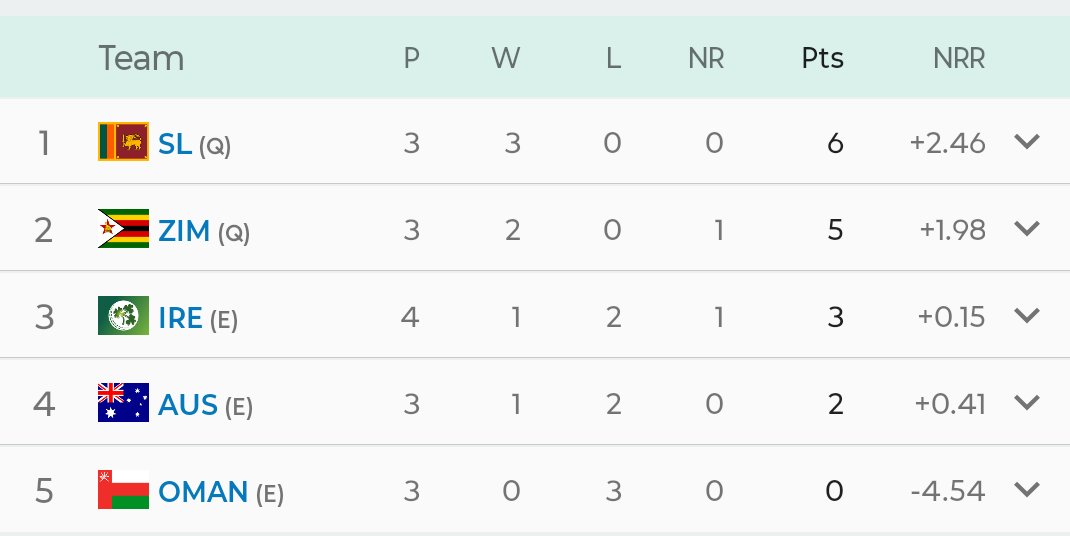This screenshot has width=1070, height=536.
Task: Expand the IRE row chevron
Action: click(1027, 316)
